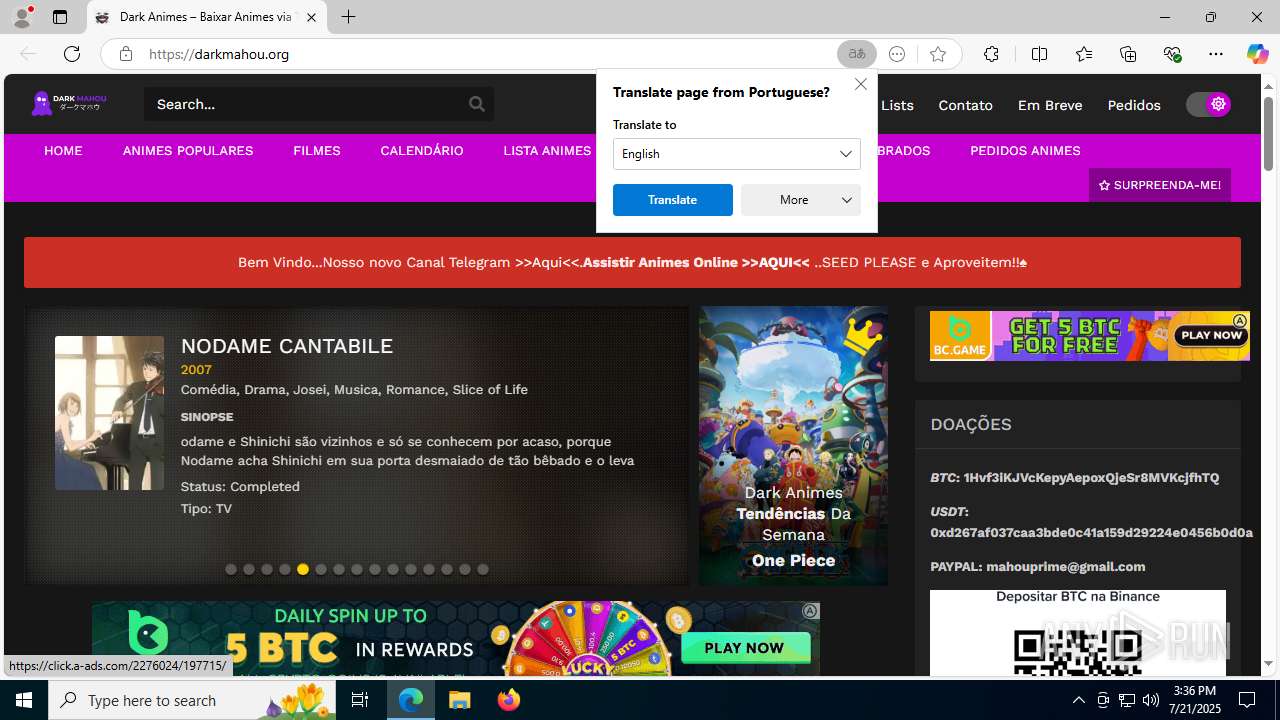Open tab actions menu icon
The image size is (1280, 720).
coord(60,17)
